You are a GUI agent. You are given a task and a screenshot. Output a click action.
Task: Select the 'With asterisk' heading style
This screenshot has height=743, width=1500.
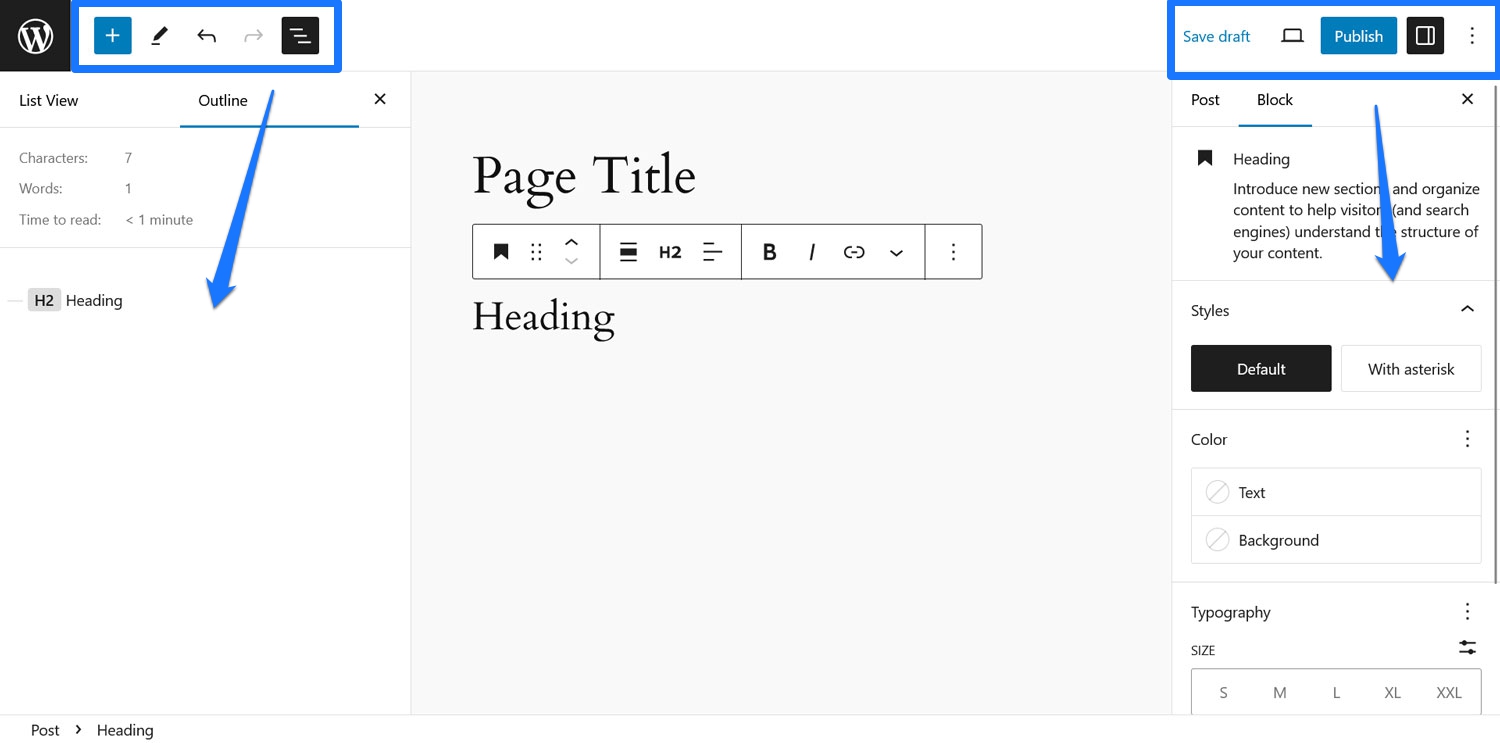[x=1411, y=368]
